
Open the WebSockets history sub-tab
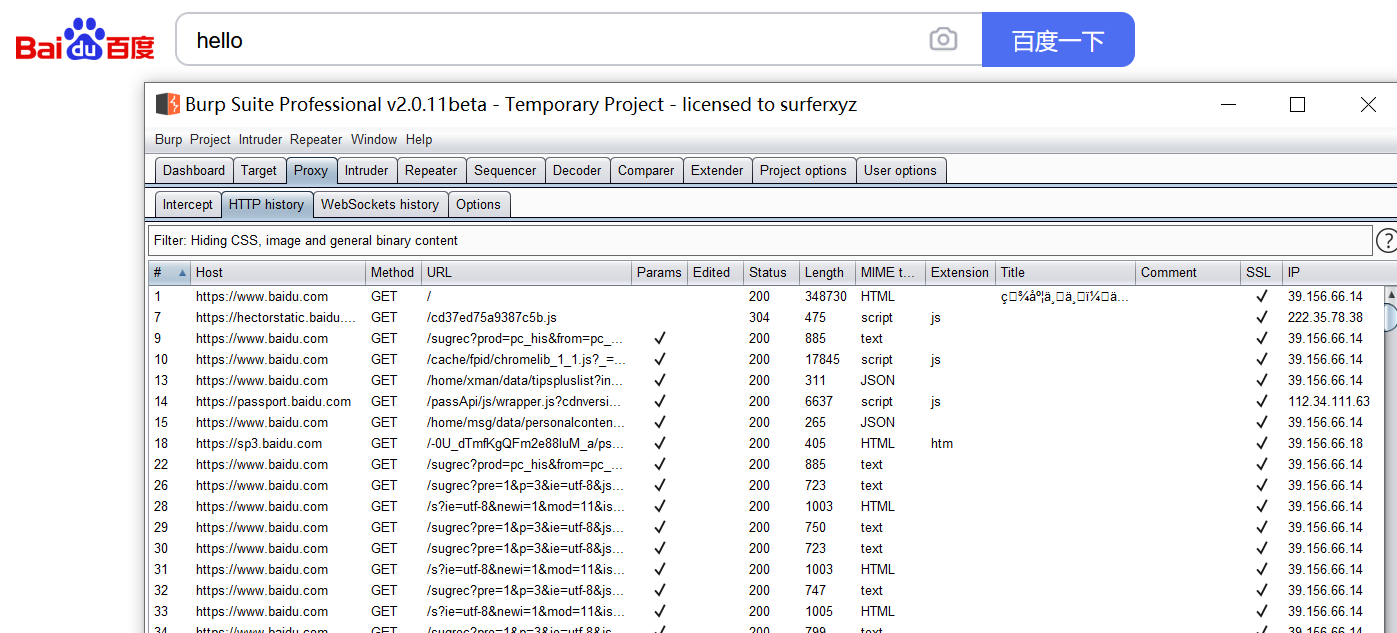[380, 205]
